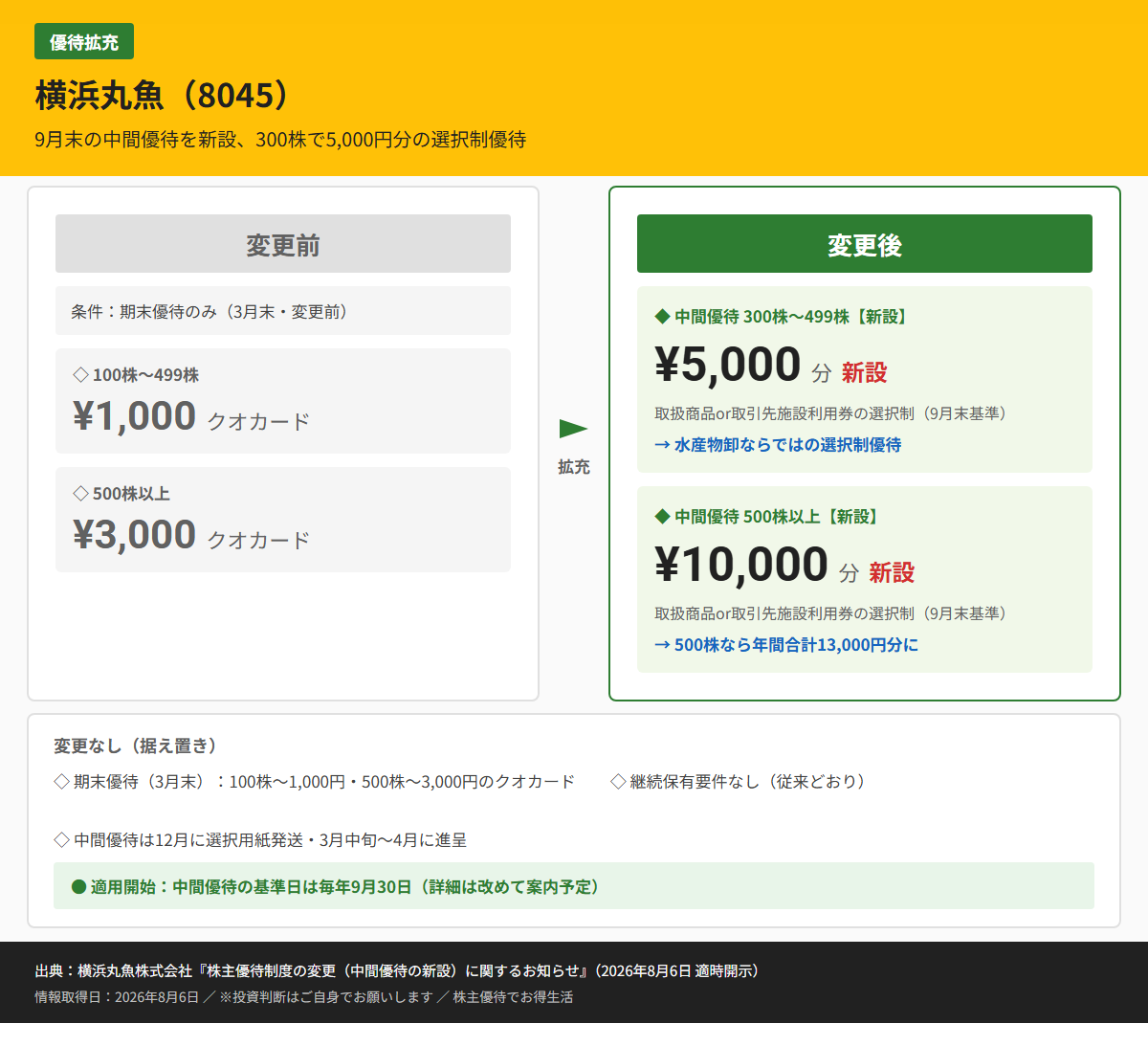1148x1046 pixels.
Task: Click the ¥3,000 クオカード amount
Action: tap(191, 535)
